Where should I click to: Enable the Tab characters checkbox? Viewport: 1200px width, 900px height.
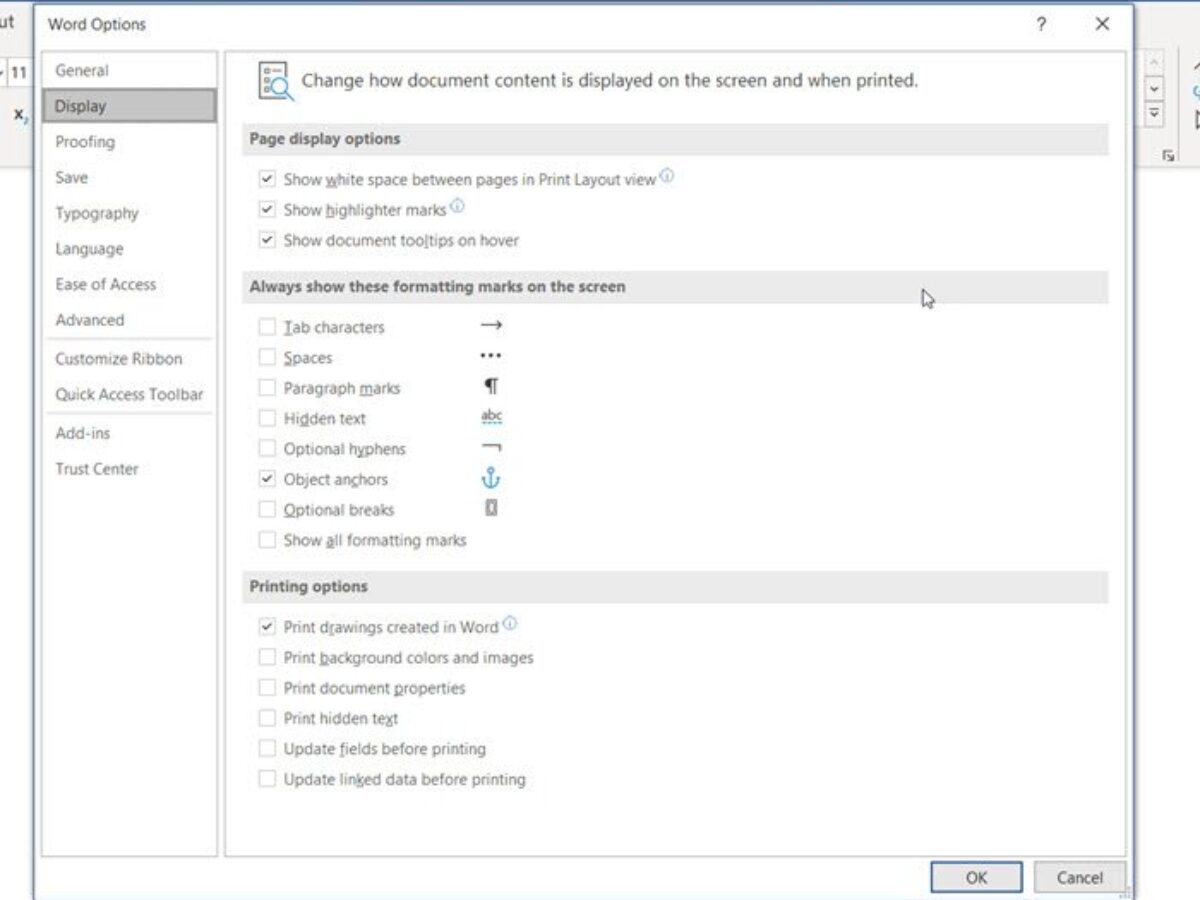tap(267, 327)
